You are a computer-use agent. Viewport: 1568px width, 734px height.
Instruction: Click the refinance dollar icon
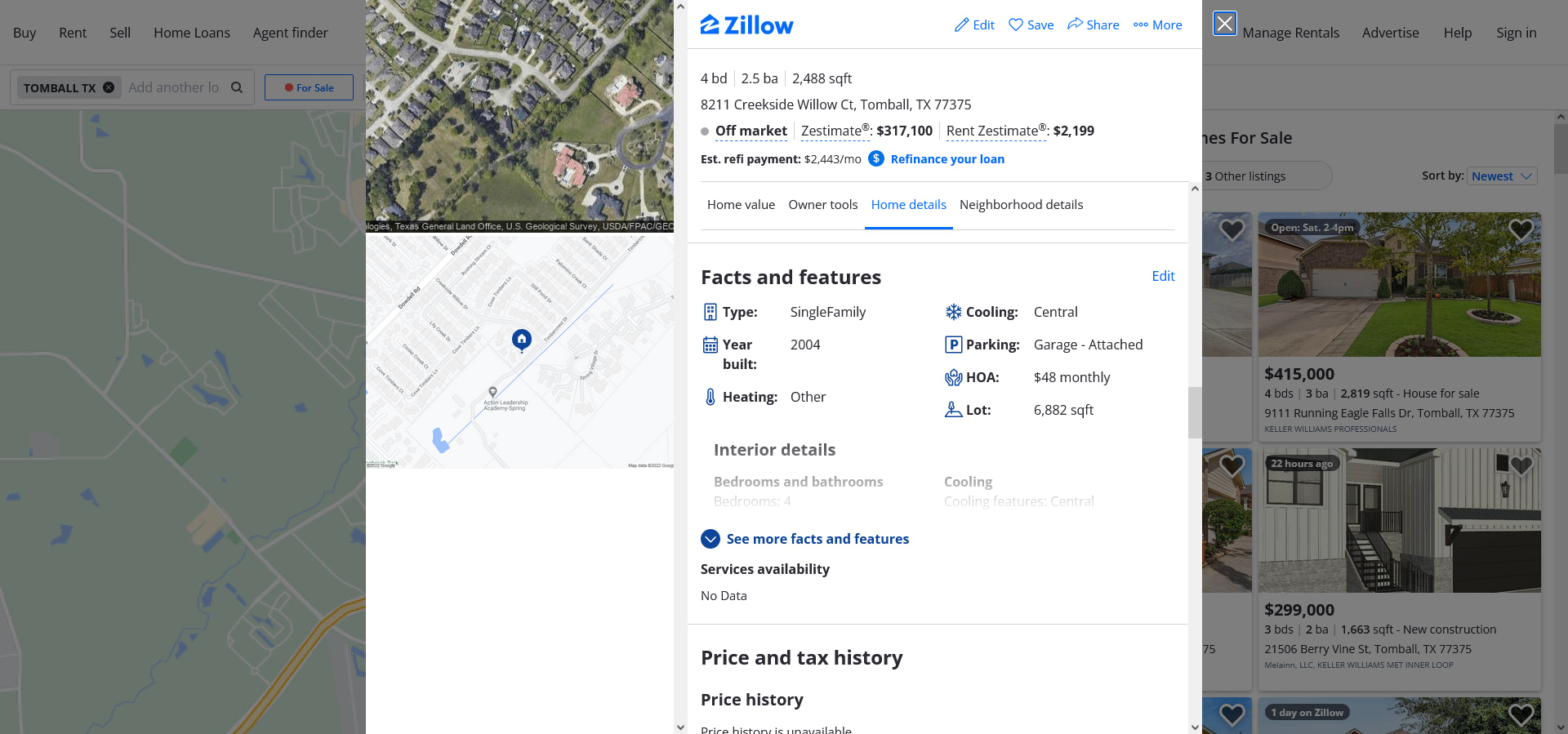pos(876,158)
